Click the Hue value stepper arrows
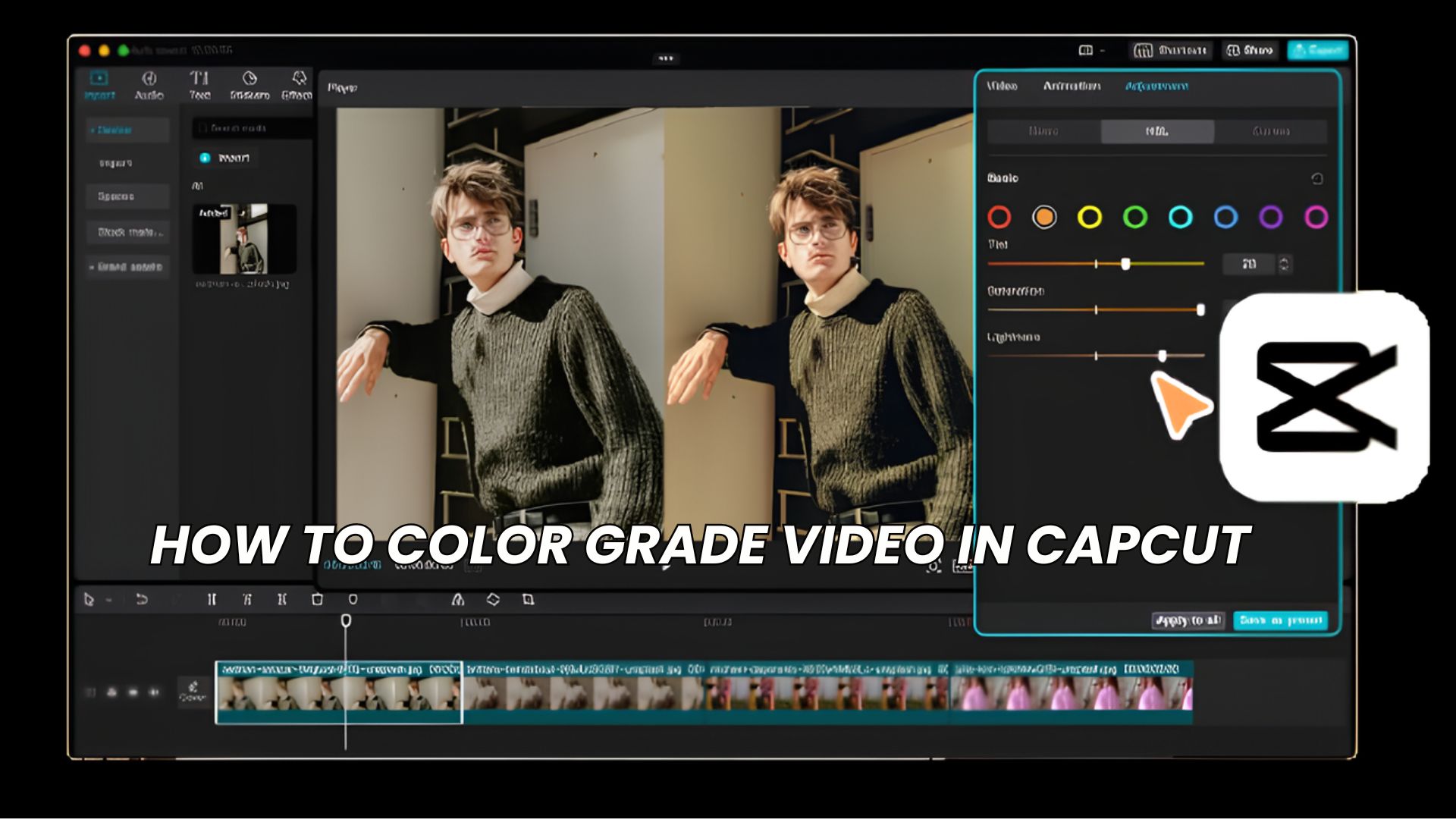This screenshot has width=1456, height=819. [x=1285, y=264]
